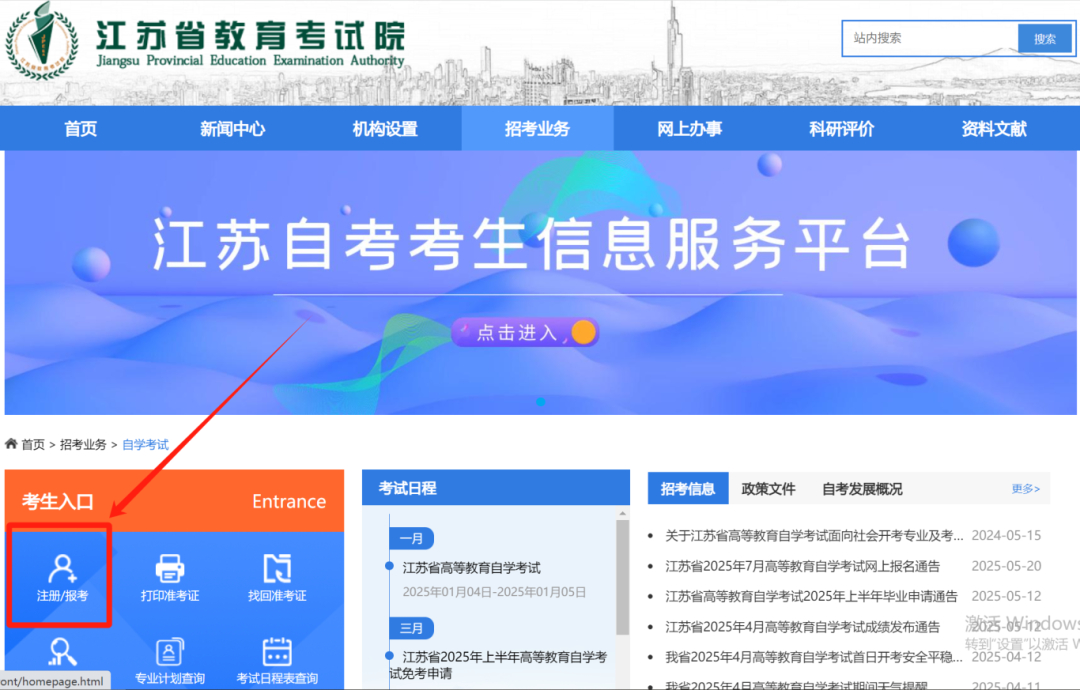Click the banner carousel indicator dot
Screen dimensions: 1080x690
[541, 401]
